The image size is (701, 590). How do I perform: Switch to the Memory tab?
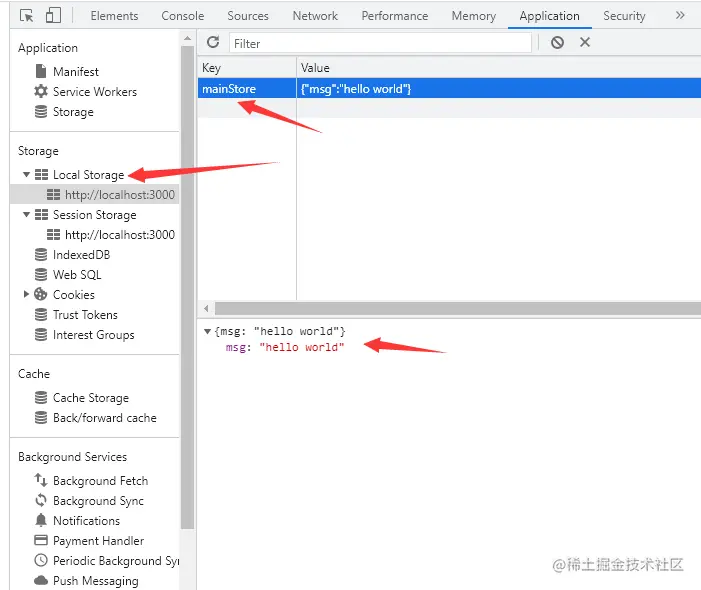point(473,16)
